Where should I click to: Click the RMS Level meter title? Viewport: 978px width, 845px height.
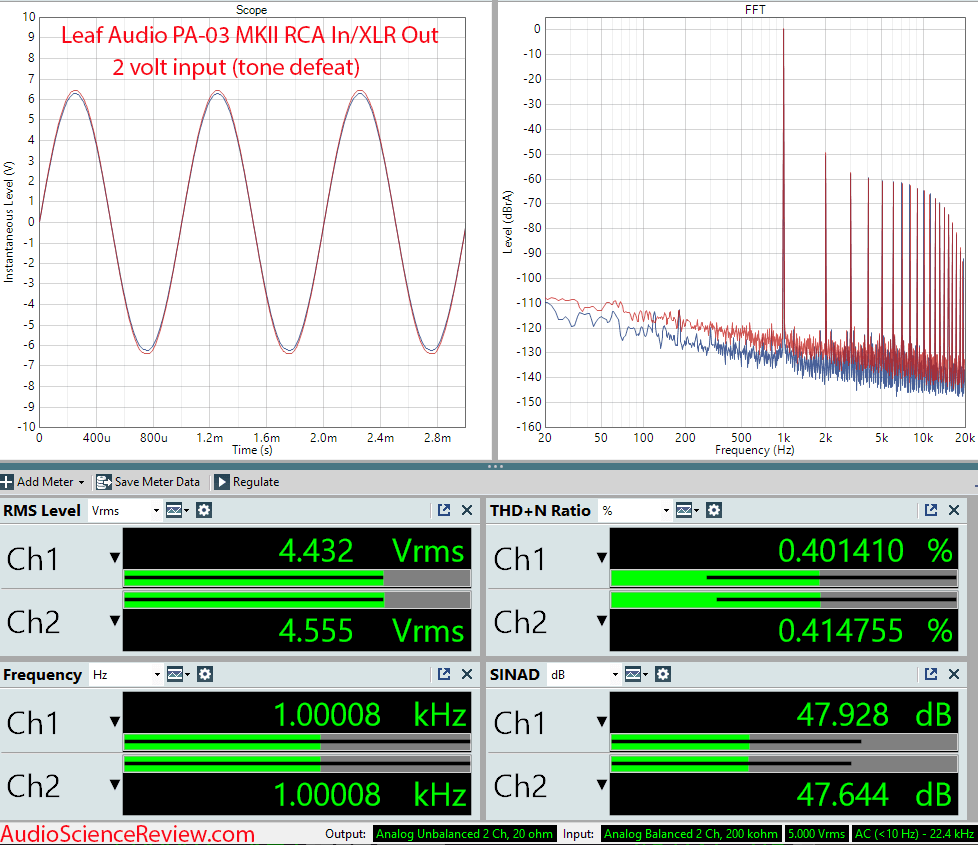(42, 511)
